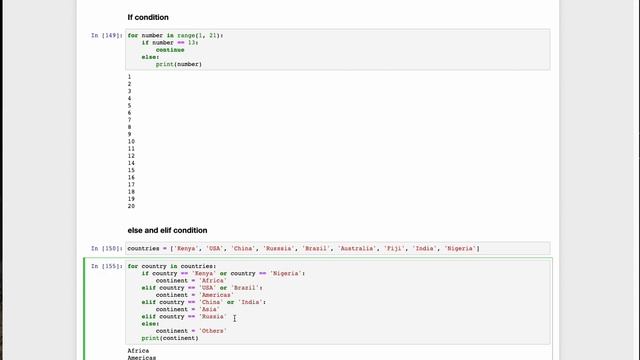
Task: Click the 'for country in countries:' line
Action: coord(172,266)
